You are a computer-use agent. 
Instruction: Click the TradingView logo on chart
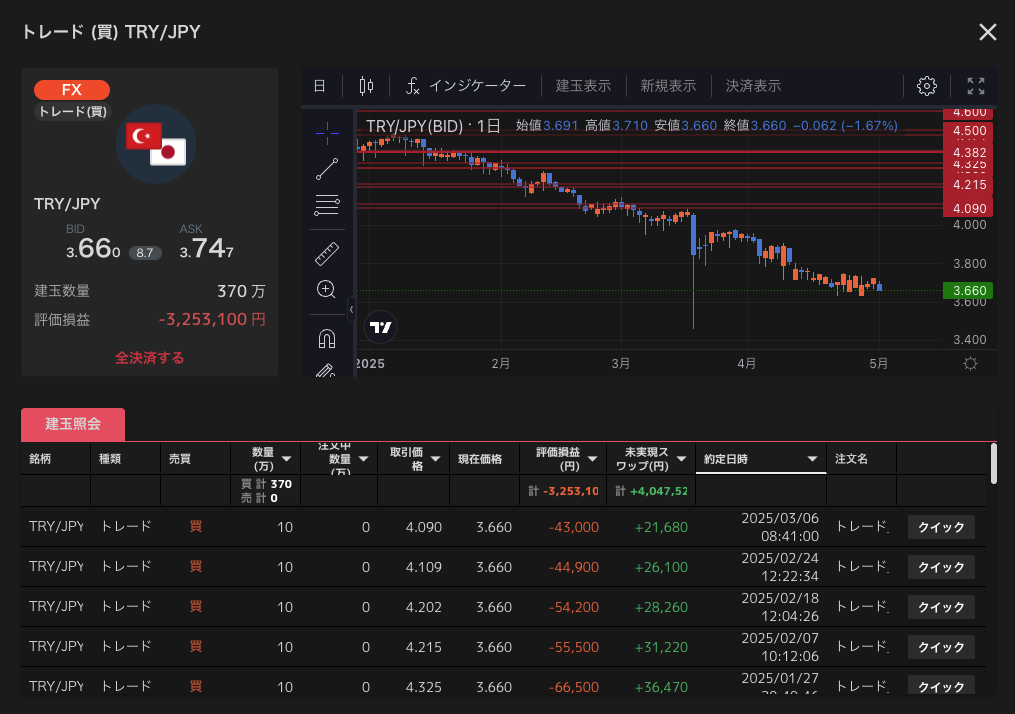[x=380, y=327]
